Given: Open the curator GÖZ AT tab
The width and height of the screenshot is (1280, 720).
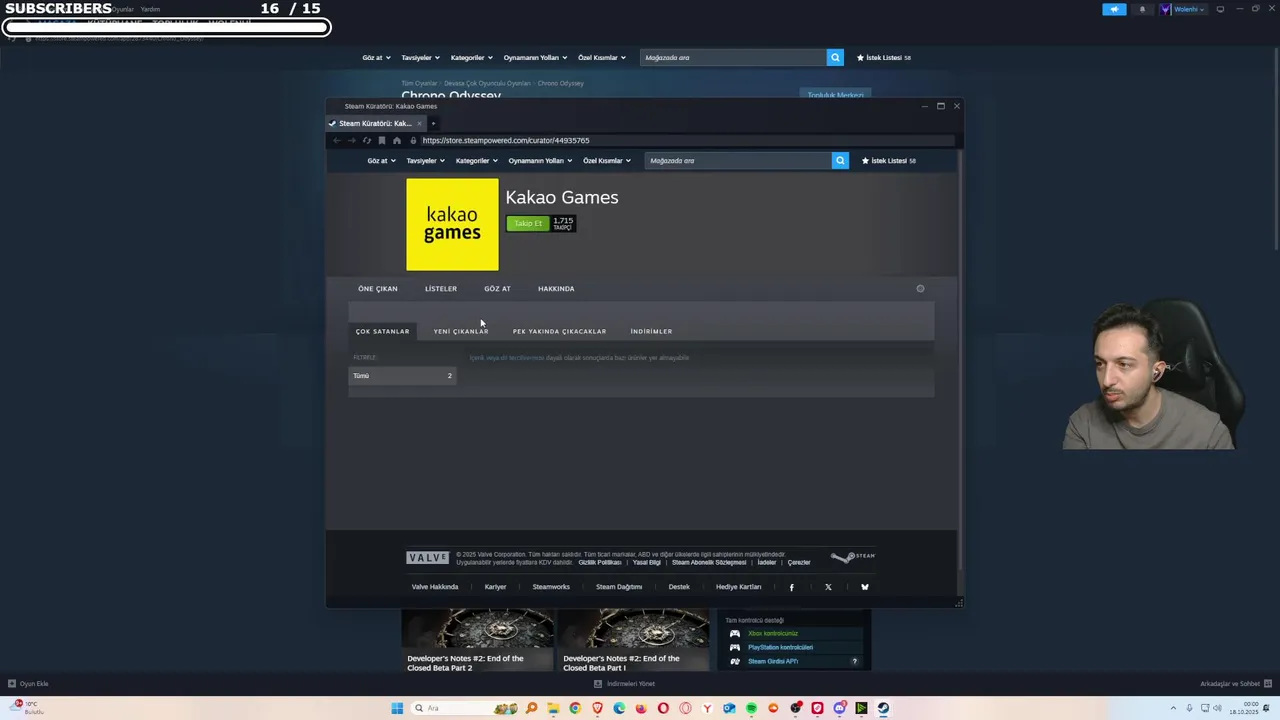Looking at the screenshot, I should coord(497,288).
